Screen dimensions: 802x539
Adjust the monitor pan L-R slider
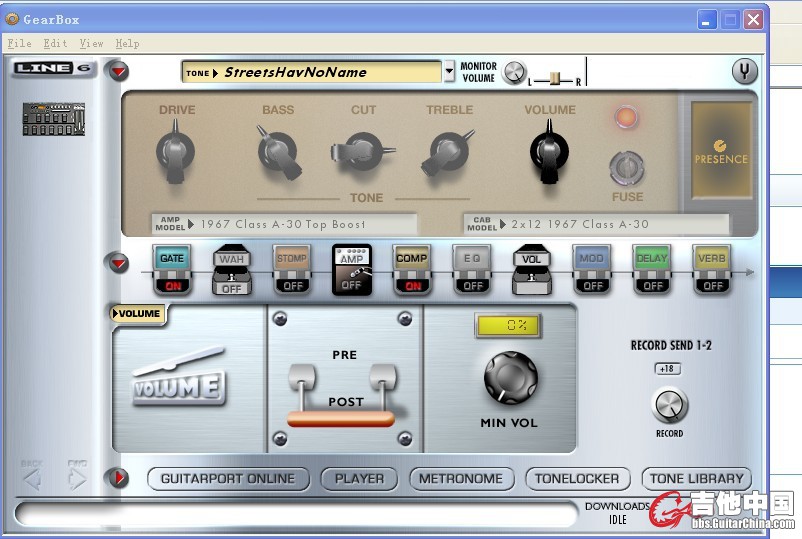point(555,79)
